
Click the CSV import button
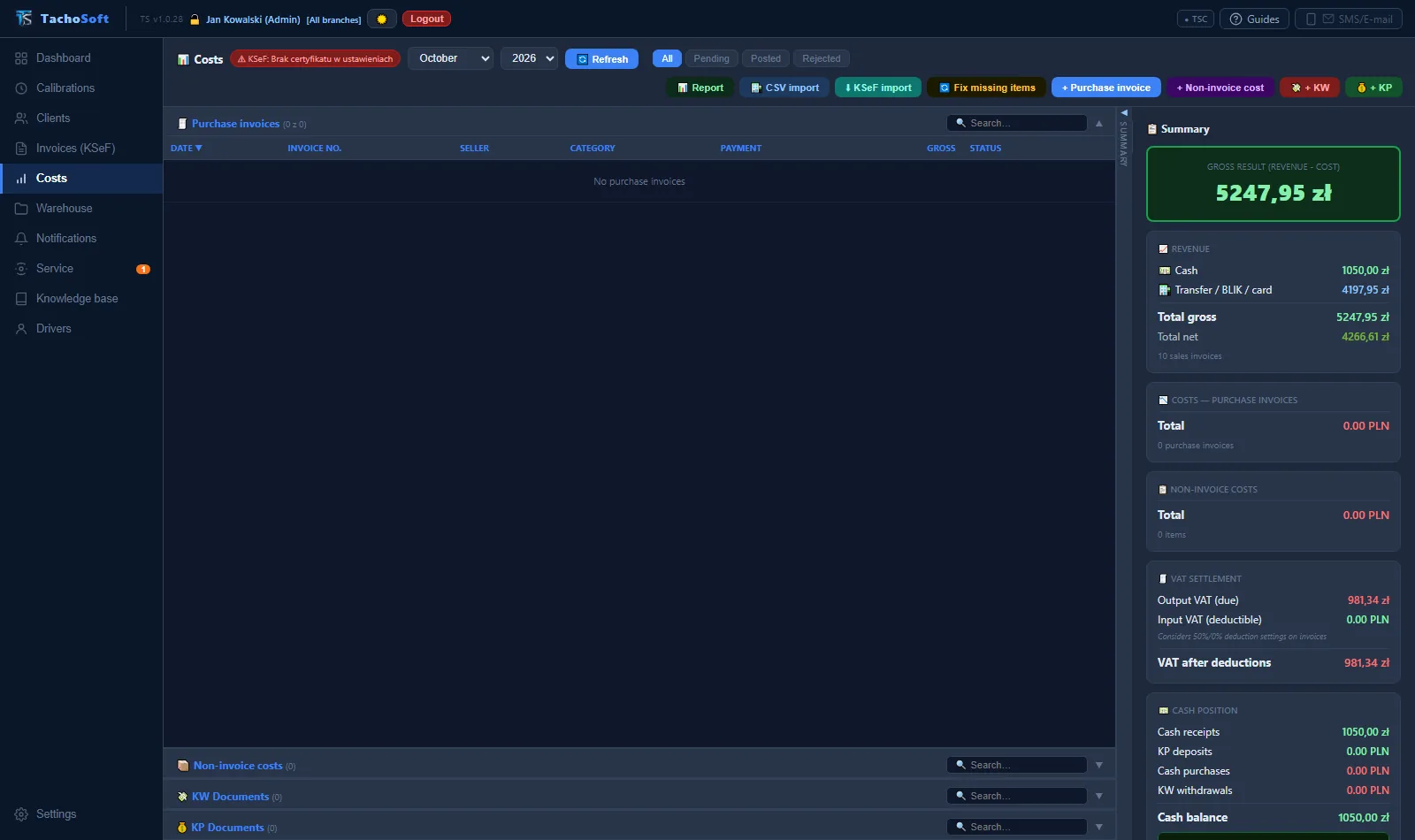(x=784, y=88)
